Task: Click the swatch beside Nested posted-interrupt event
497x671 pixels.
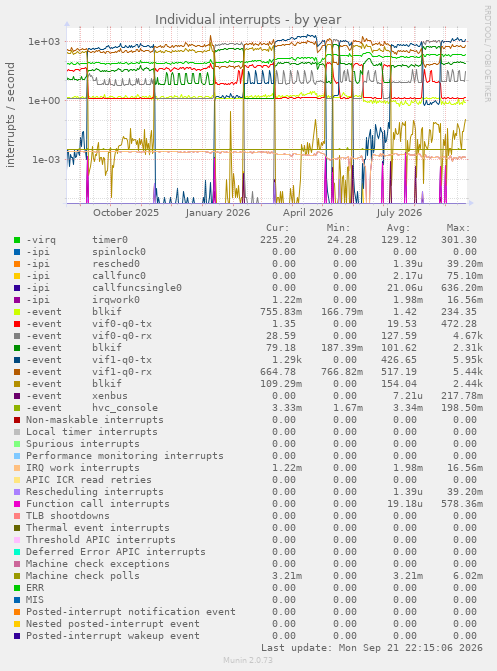Action: 17,623
